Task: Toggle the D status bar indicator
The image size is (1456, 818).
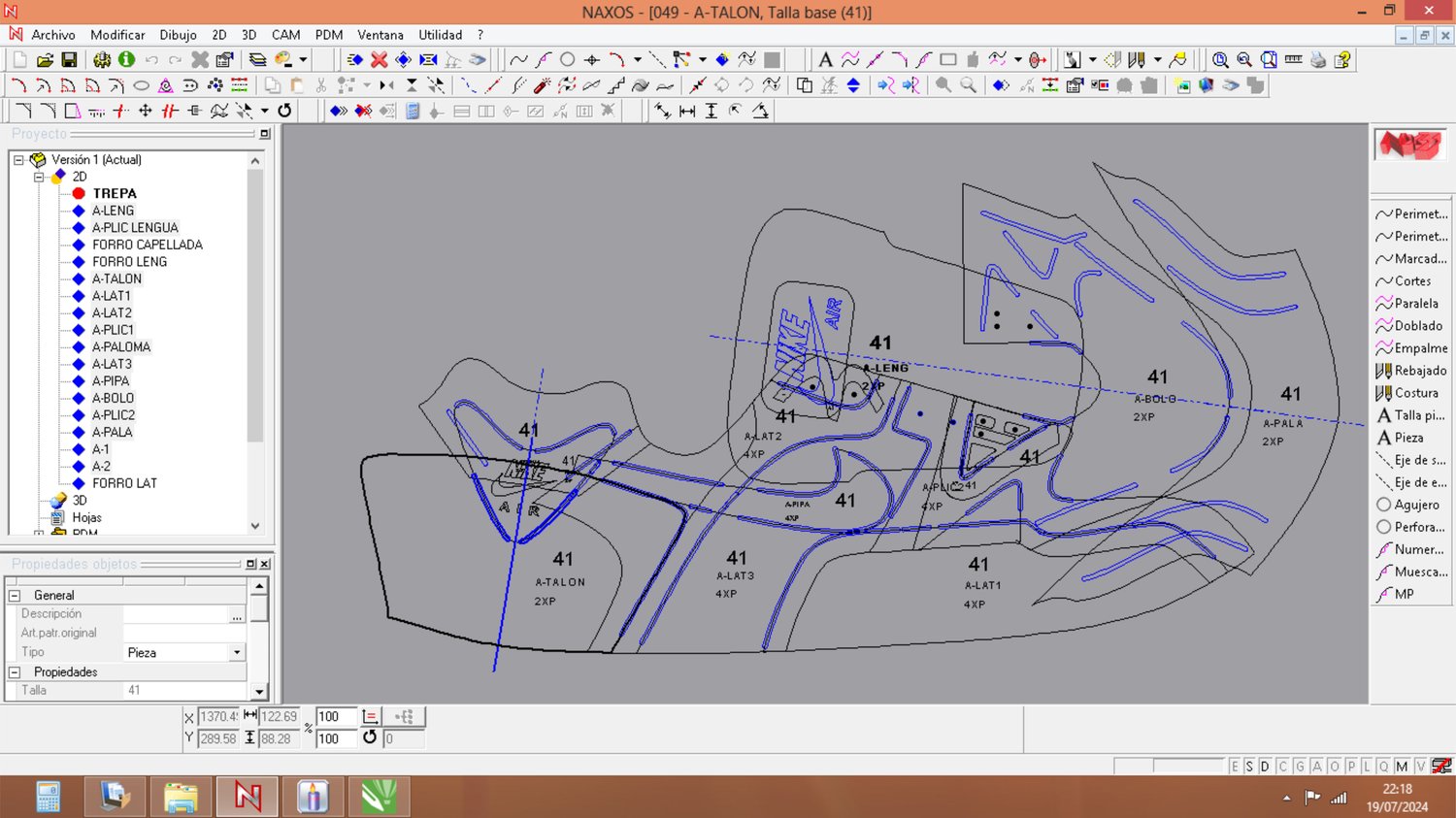Action: [1265, 767]
